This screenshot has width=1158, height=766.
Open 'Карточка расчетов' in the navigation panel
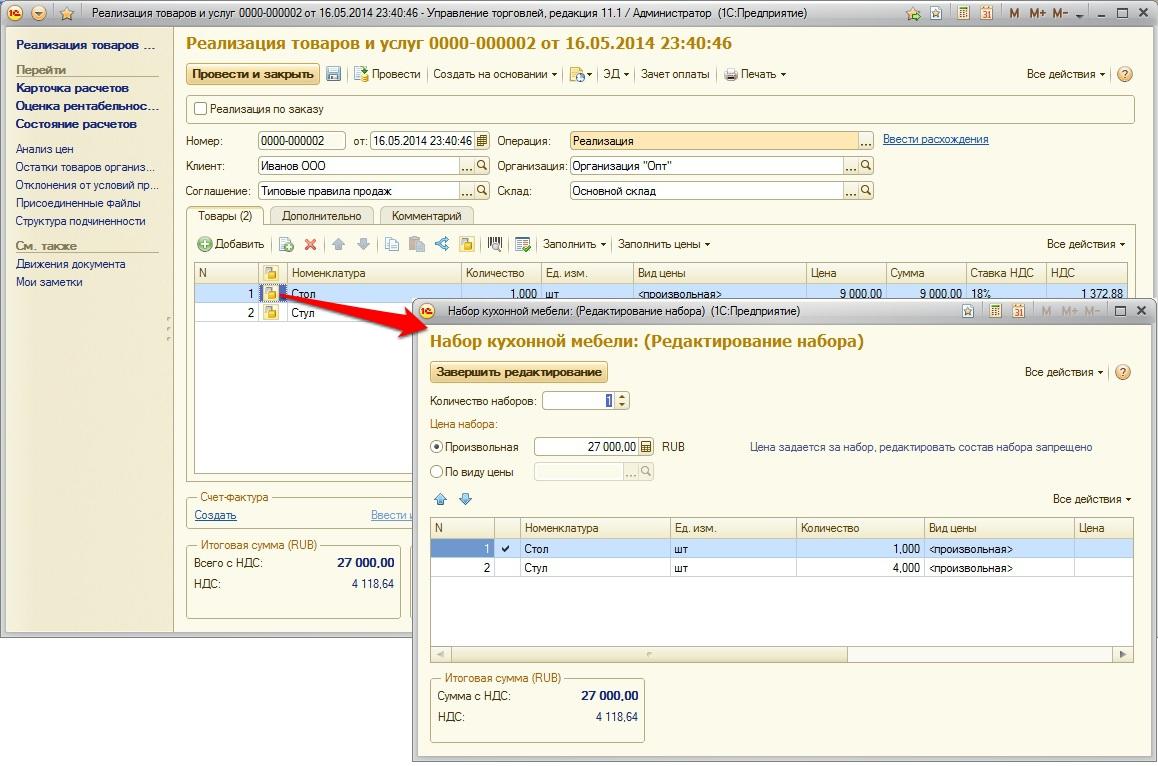(72, 88)
